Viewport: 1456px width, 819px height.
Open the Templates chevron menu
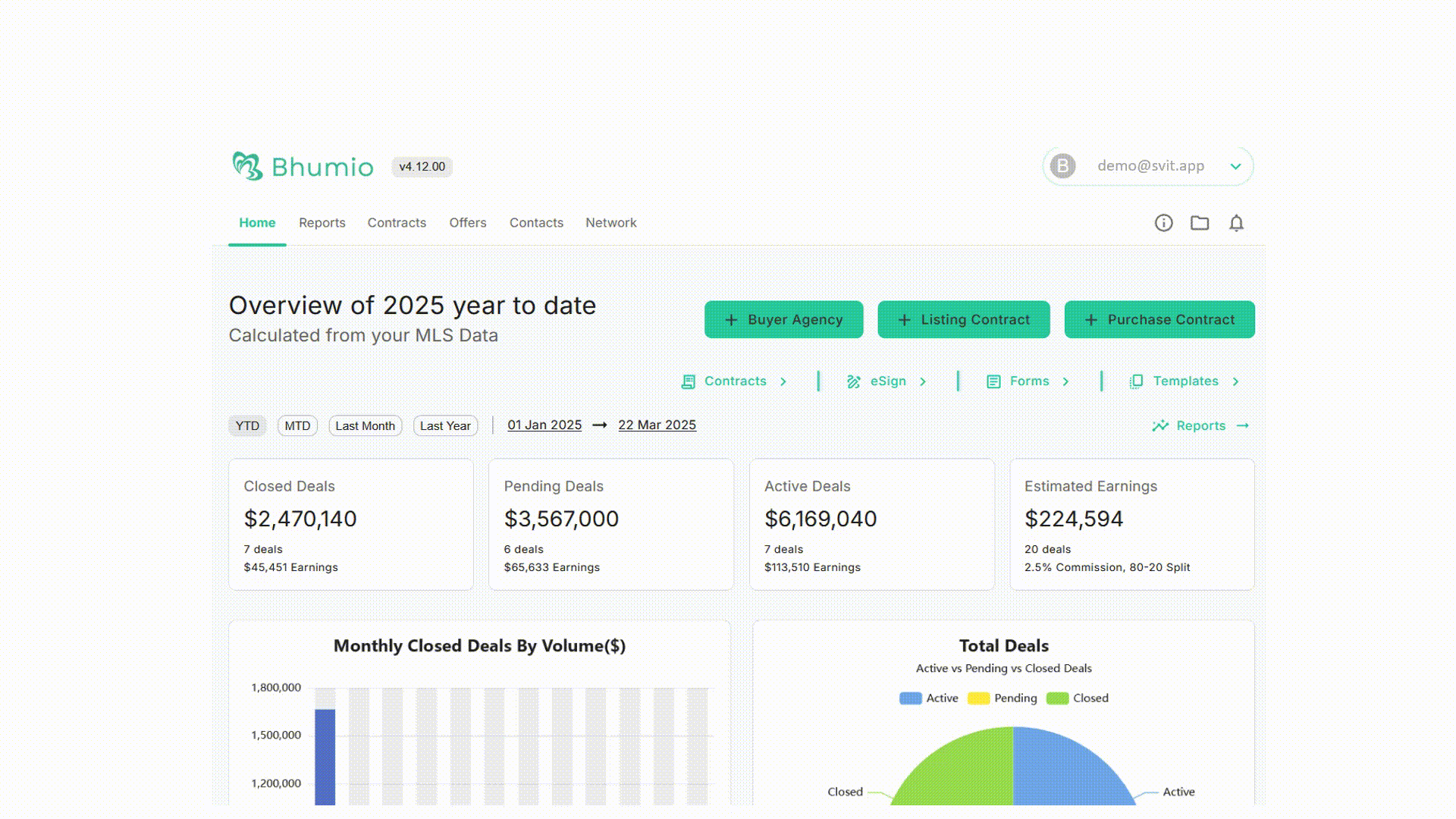(x=1236, y=381)
